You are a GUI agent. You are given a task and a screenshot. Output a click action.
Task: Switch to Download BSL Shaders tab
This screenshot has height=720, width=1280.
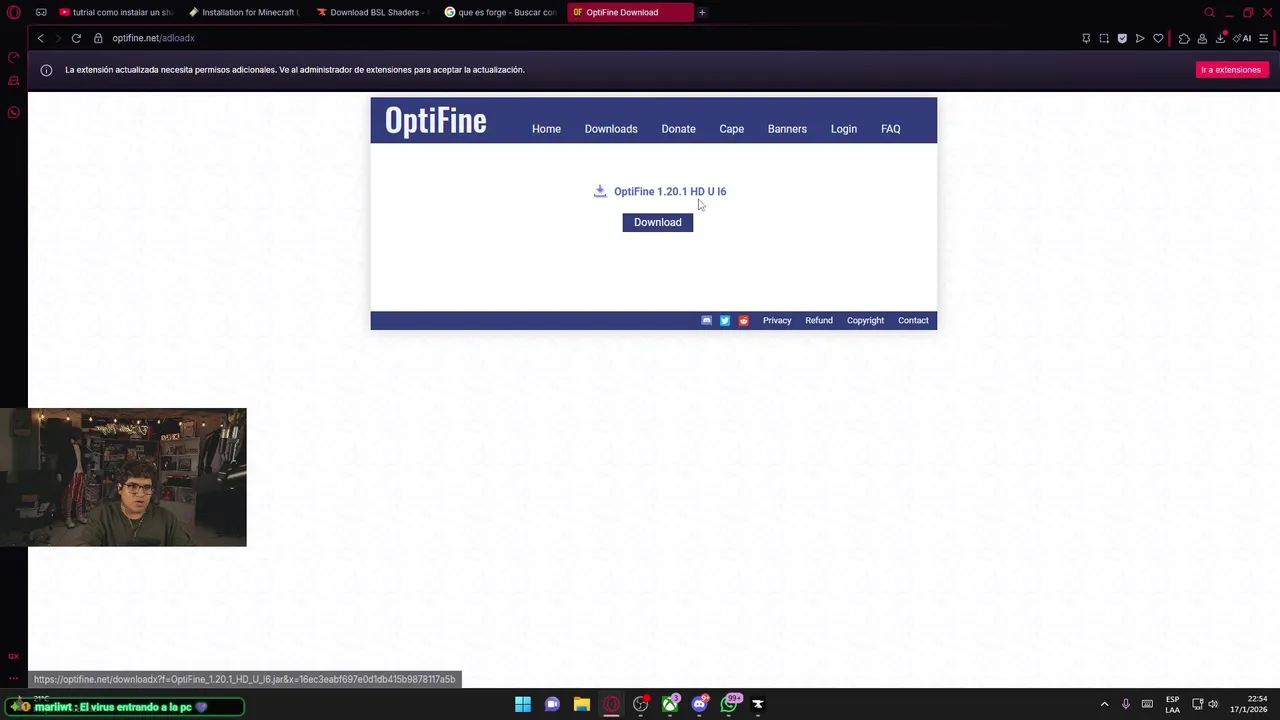tap(374, 12)
